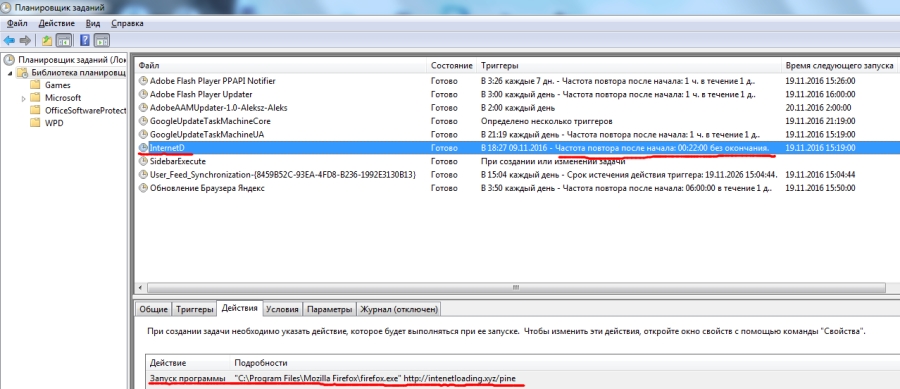Open the blue question mark Help icon
900x389 pixels.
point(85,40)
